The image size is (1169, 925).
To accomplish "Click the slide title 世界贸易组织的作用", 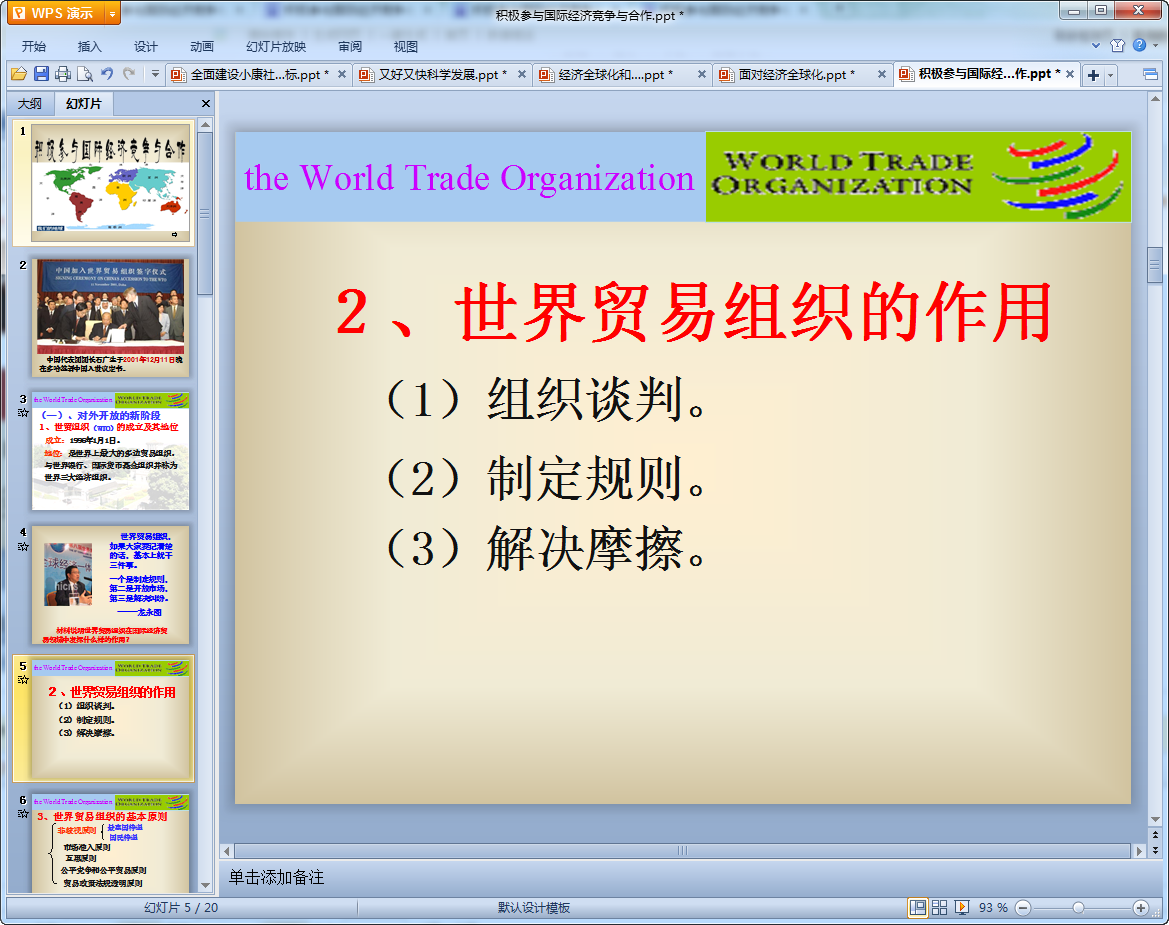I will coord(693,312).
